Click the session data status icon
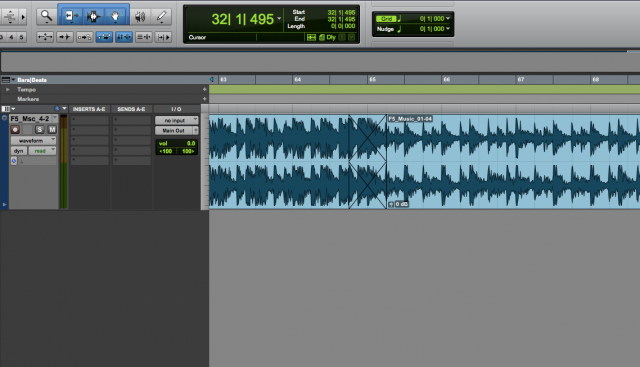This screenshot has height=367, width=640. click(x=322, y=38)
